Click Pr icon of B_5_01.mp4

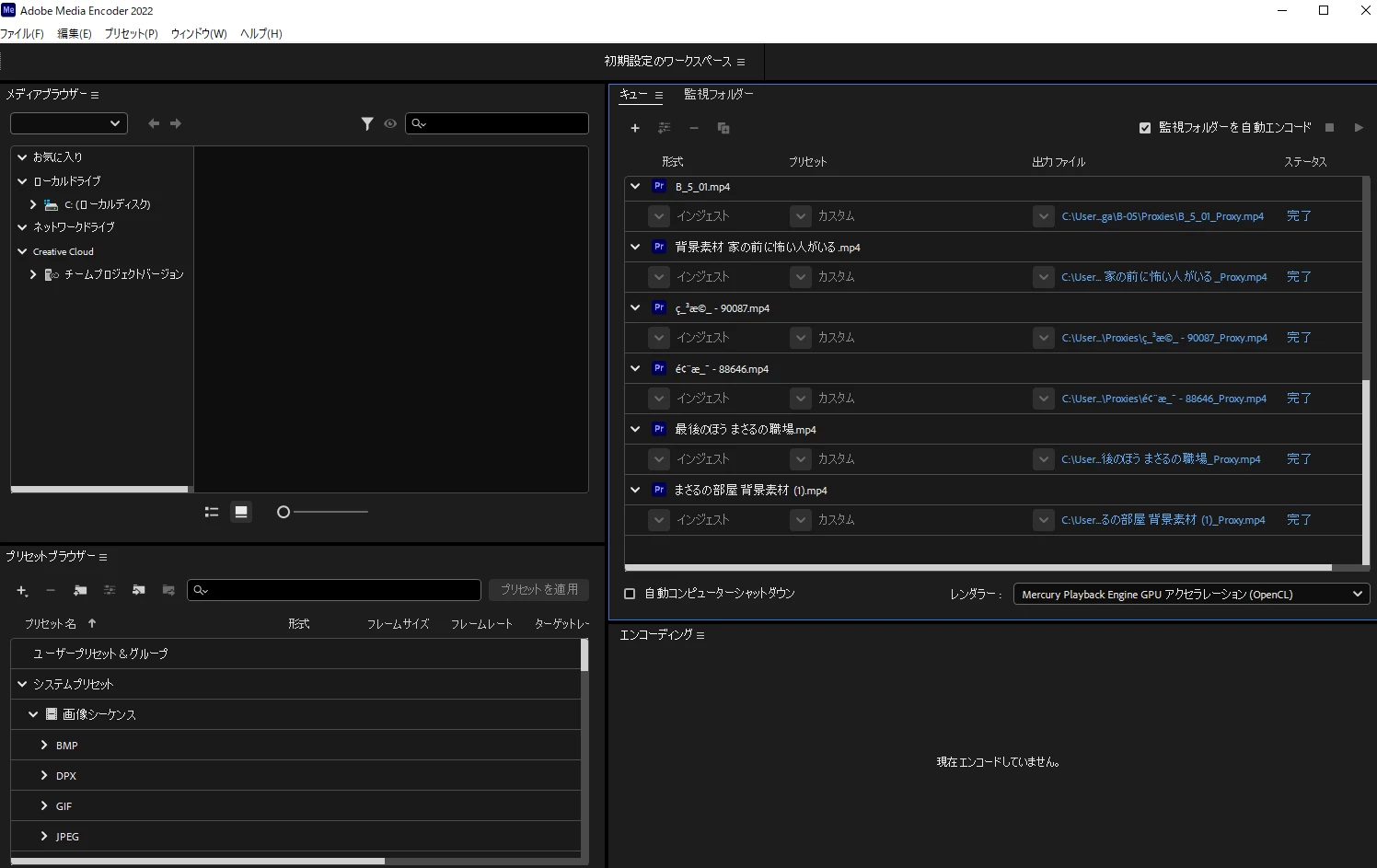coord(659,186)
